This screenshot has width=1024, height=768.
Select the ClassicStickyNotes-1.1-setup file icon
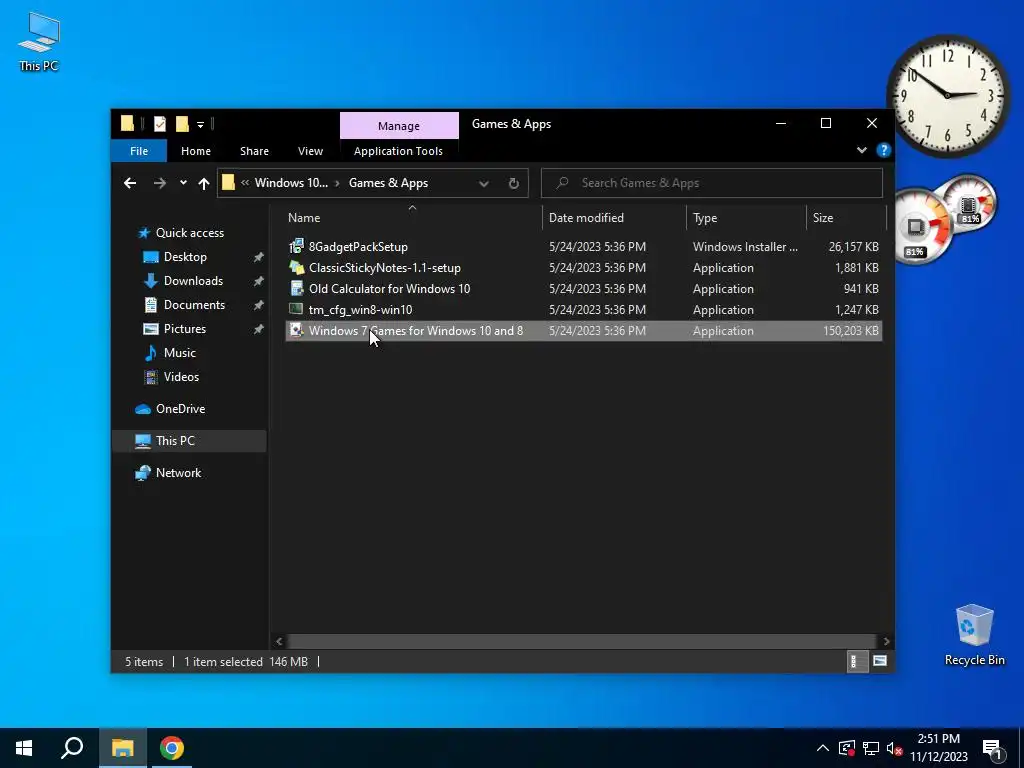coord(296,267)
